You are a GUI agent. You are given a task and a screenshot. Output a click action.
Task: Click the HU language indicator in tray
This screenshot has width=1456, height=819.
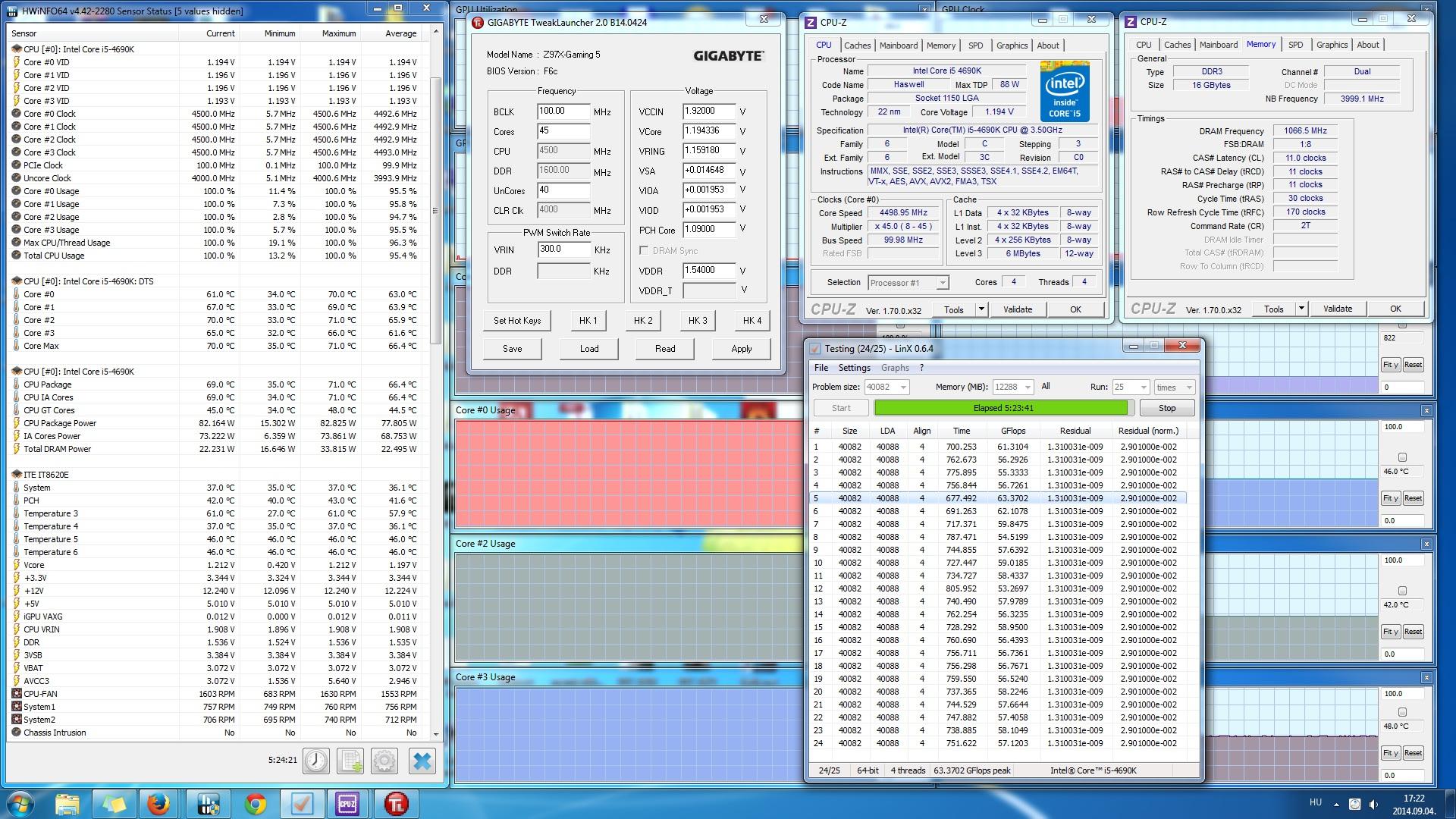[1316, 802]
